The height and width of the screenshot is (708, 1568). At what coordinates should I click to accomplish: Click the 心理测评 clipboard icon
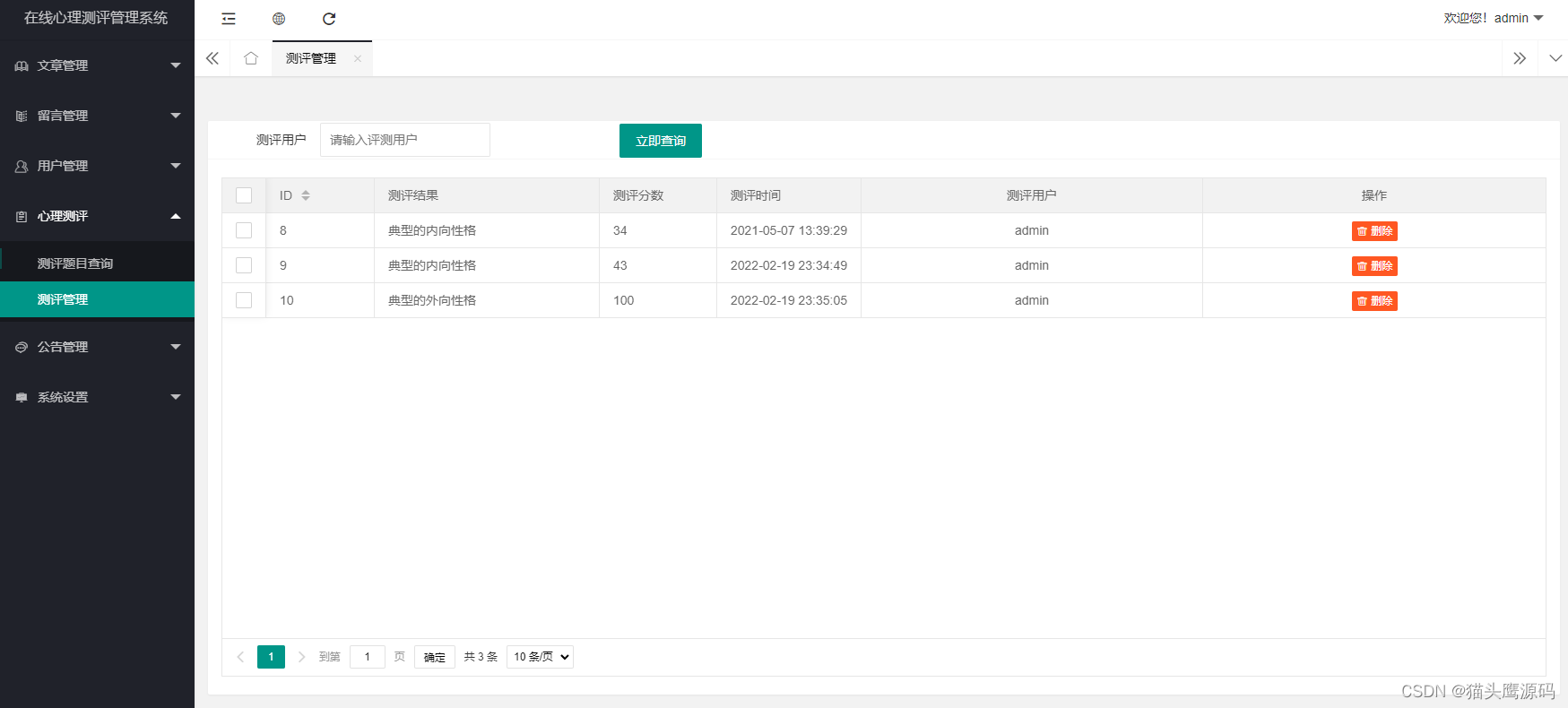point(22,216)
